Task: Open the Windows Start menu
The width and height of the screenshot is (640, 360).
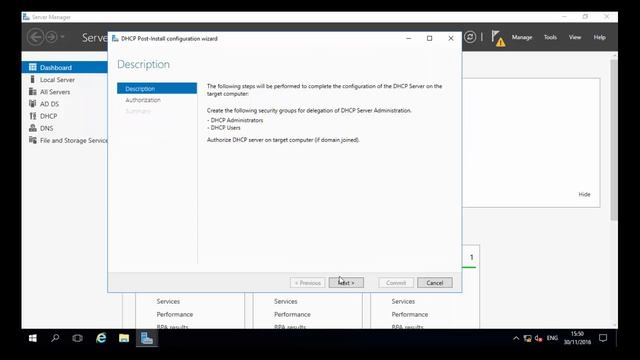Action: point(33,338)
